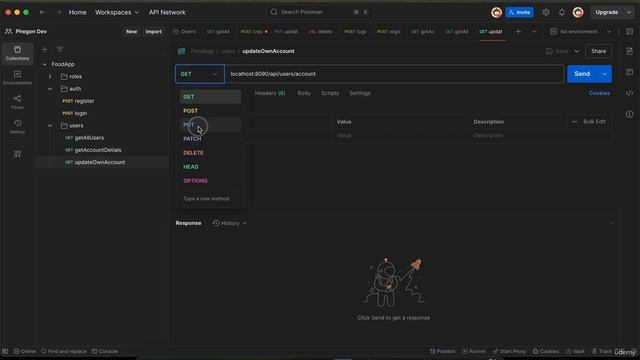Screen dimensions: 640x360
Task: Select PUT in the method list
Action: coord(210,124)
